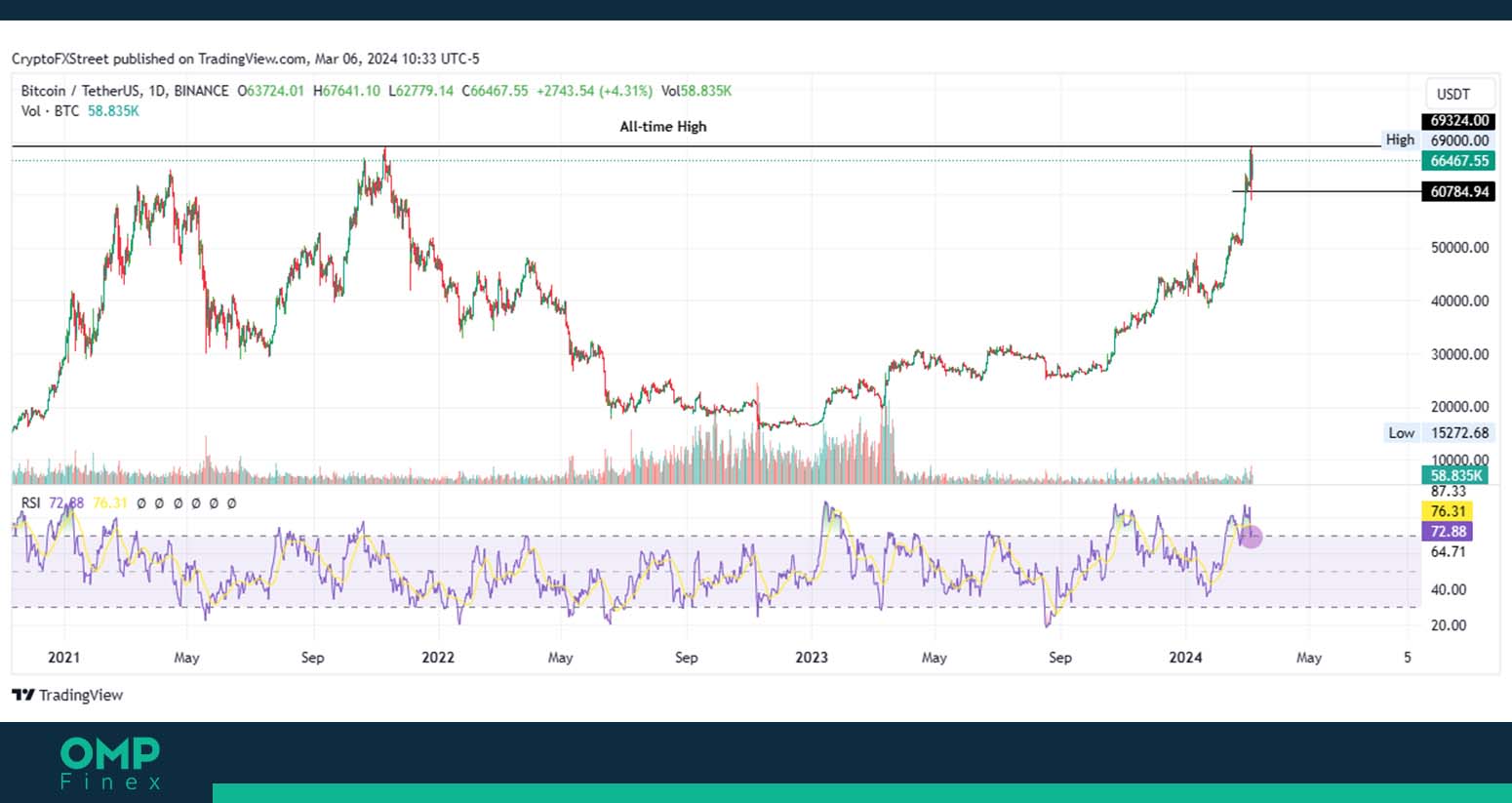Image resolution: width=1512 pixels, height=803 pixels.
Task: Click the RSI 40.00 axis label
Action: pyautogui.click(x=1449, y=589)
